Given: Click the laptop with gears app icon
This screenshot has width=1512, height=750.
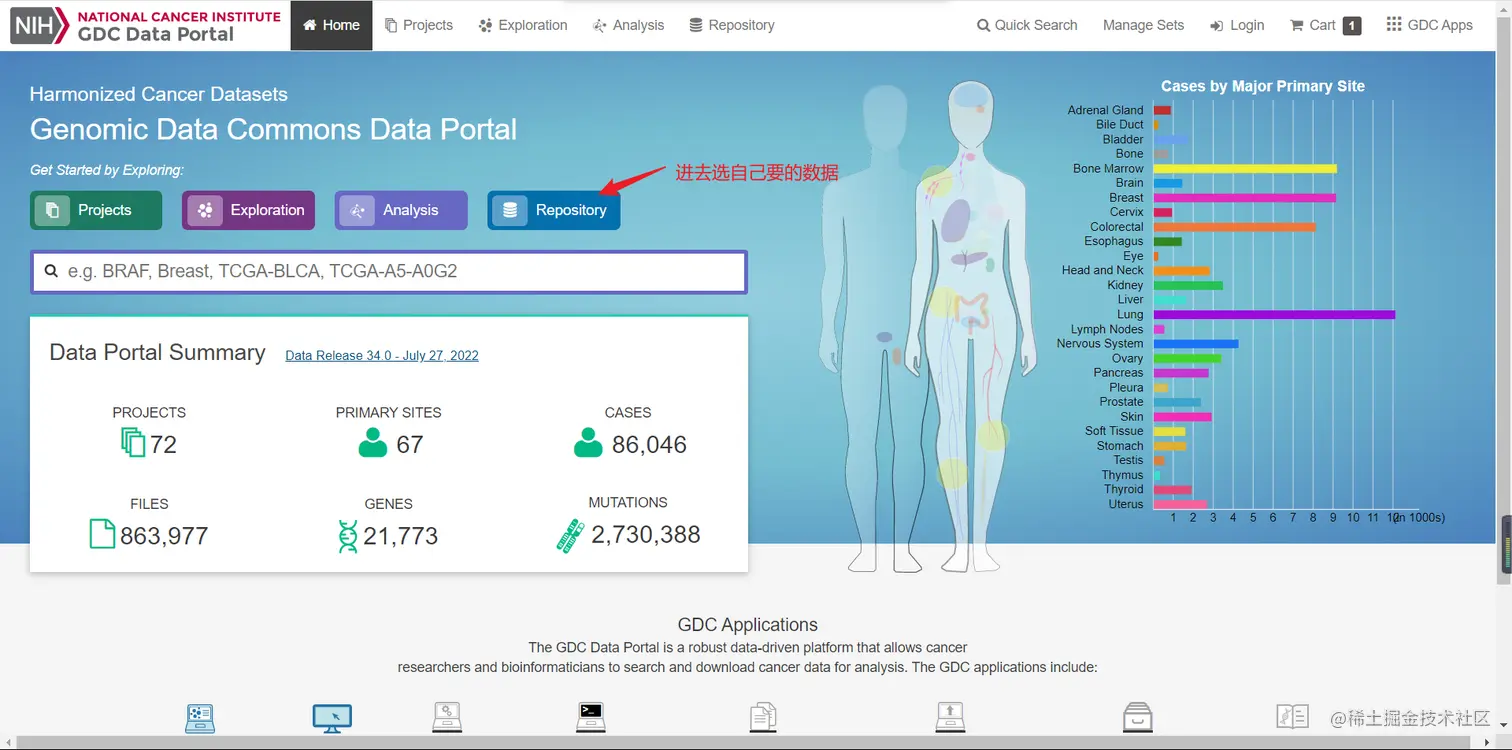Looking at the screenshot, I should 446,717.
